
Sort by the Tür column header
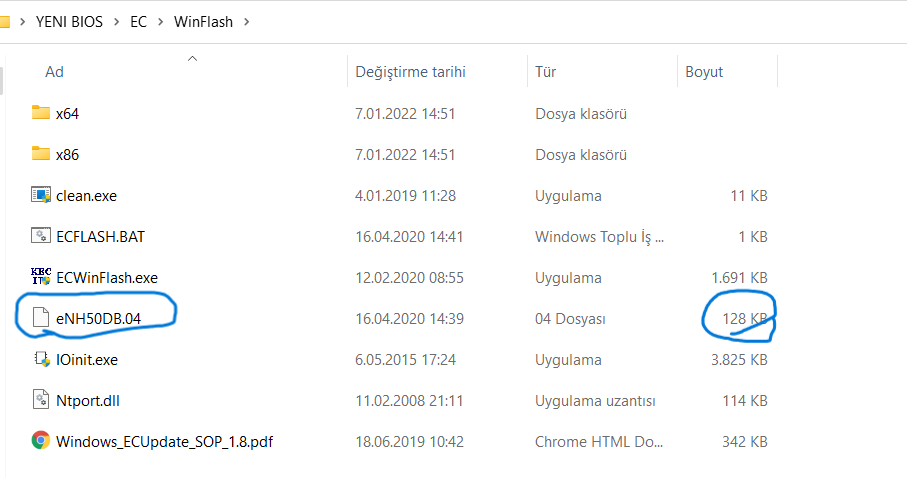point(545,72)
